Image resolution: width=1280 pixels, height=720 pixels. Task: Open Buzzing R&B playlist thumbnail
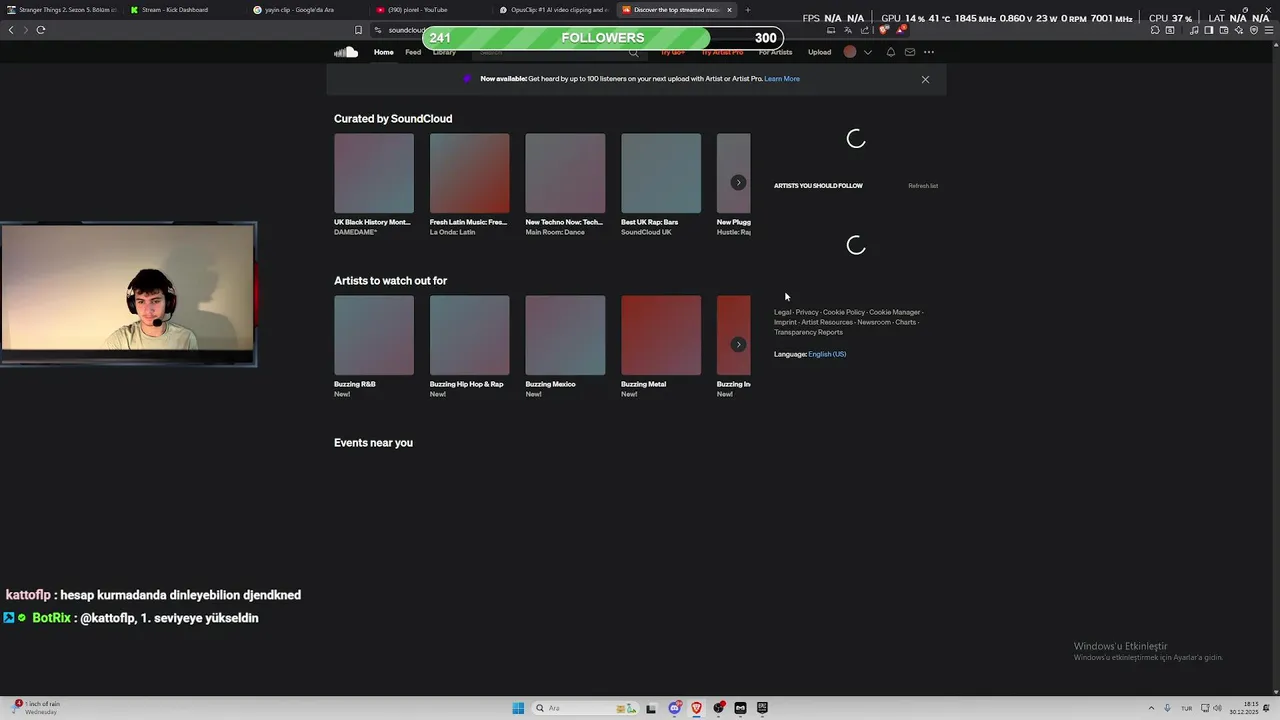pyautogui.click(x=374, y=335)
